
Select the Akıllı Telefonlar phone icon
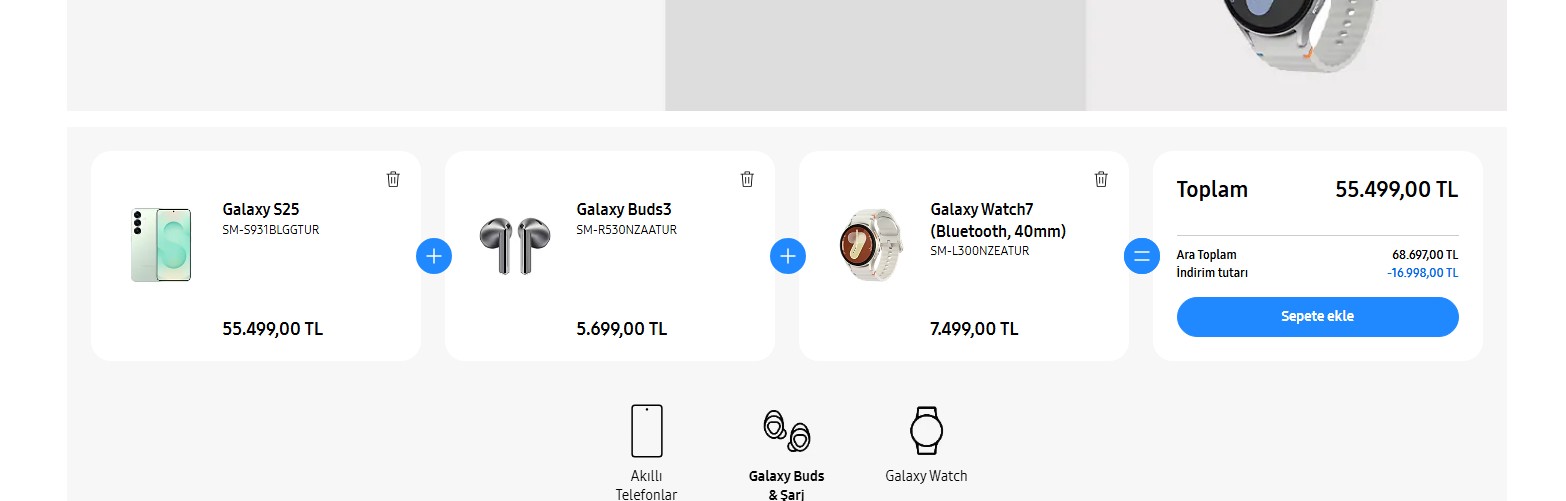click(x=646, y=431)
